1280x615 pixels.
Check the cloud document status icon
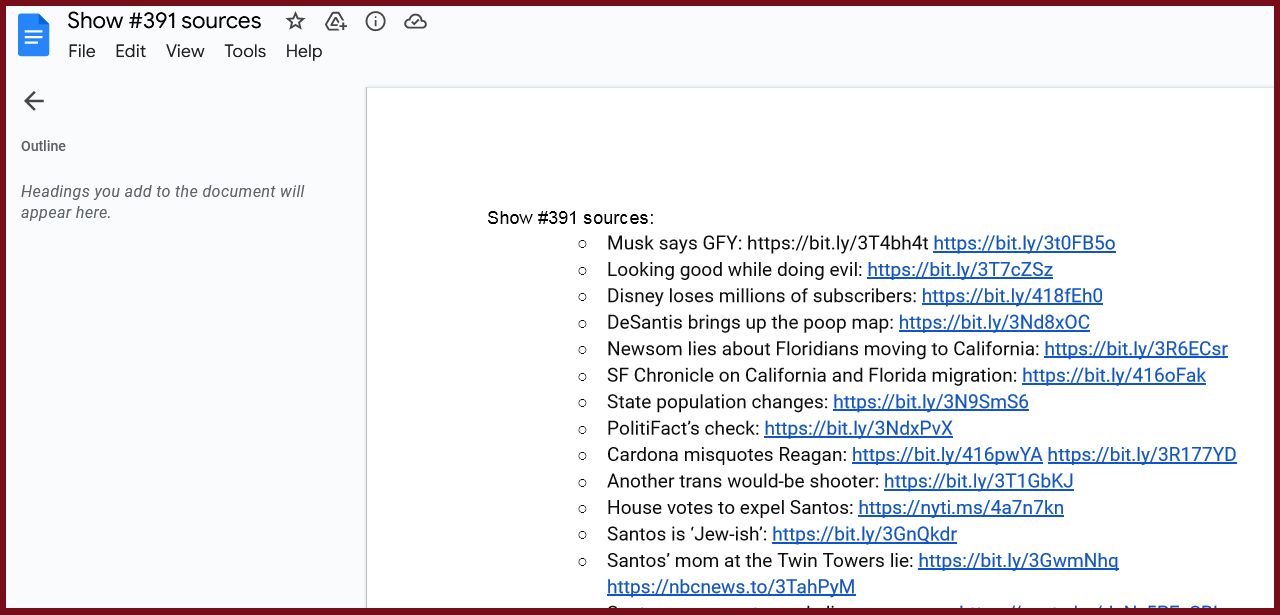416,21
